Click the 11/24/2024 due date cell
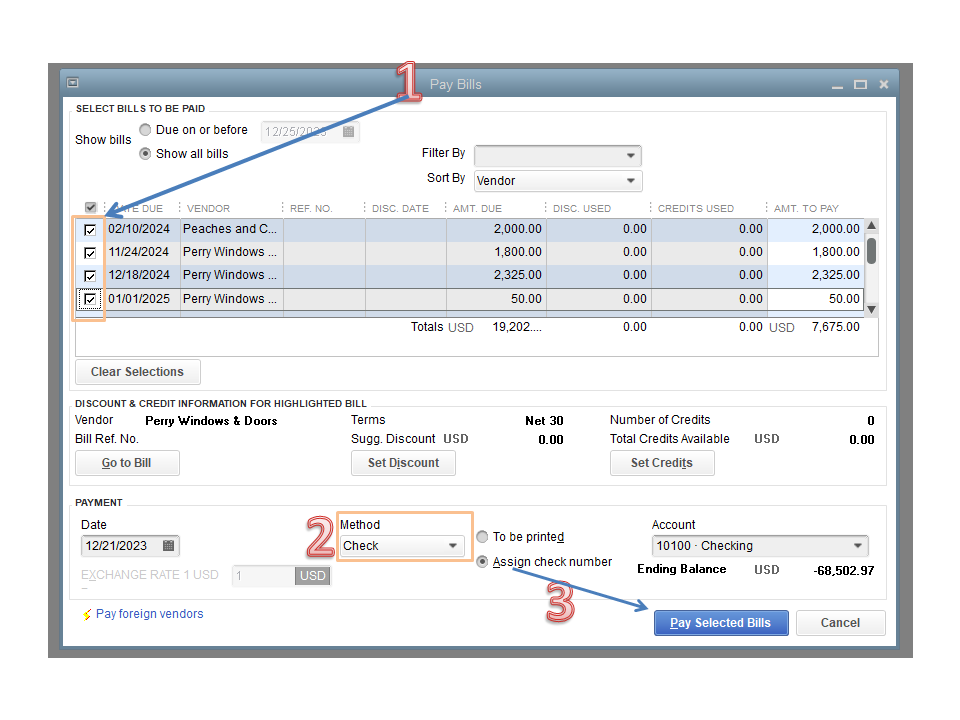This screenshot has height=720, width=960. point(143,252)
